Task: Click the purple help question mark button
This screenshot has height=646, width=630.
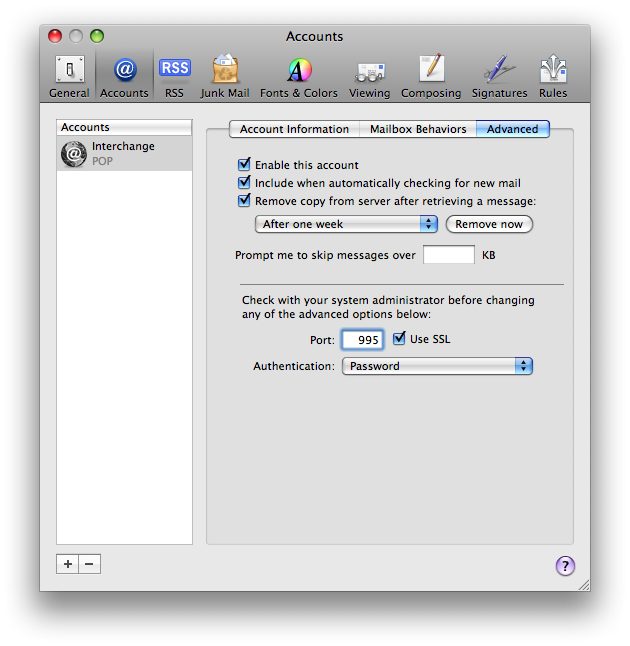Action: pyautogui.click(x=565, y=566)
